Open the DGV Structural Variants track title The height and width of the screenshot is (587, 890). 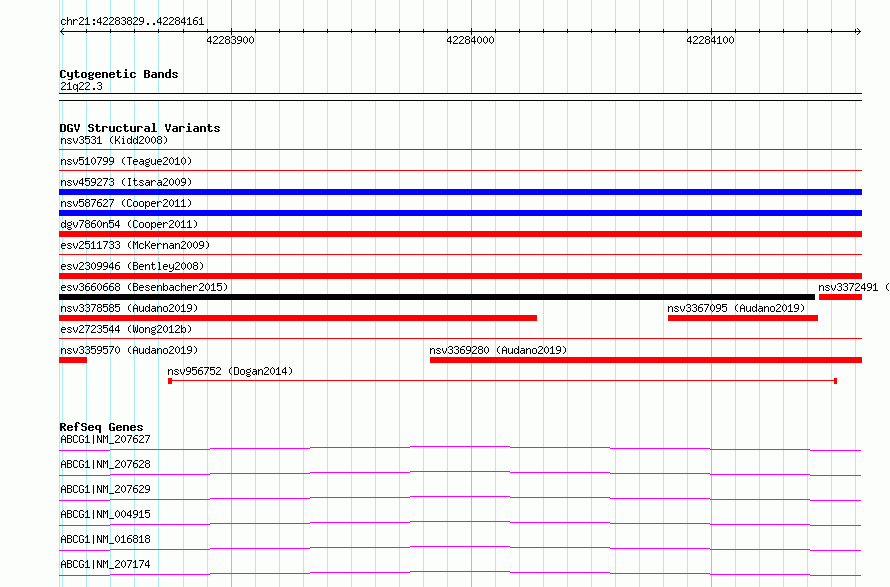(x=140, y=128)
